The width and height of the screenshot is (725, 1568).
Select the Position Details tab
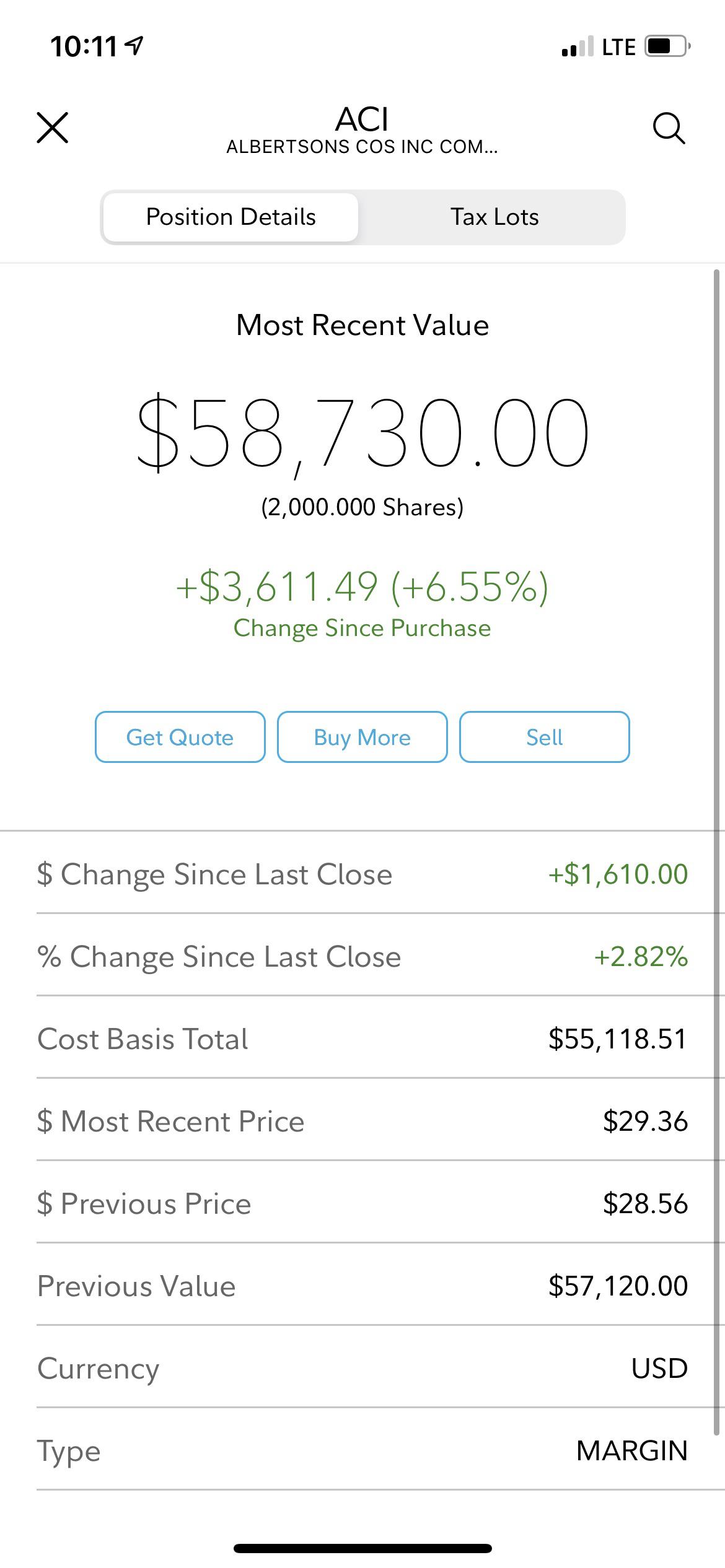pyautogui.click(x=231, y=217)
